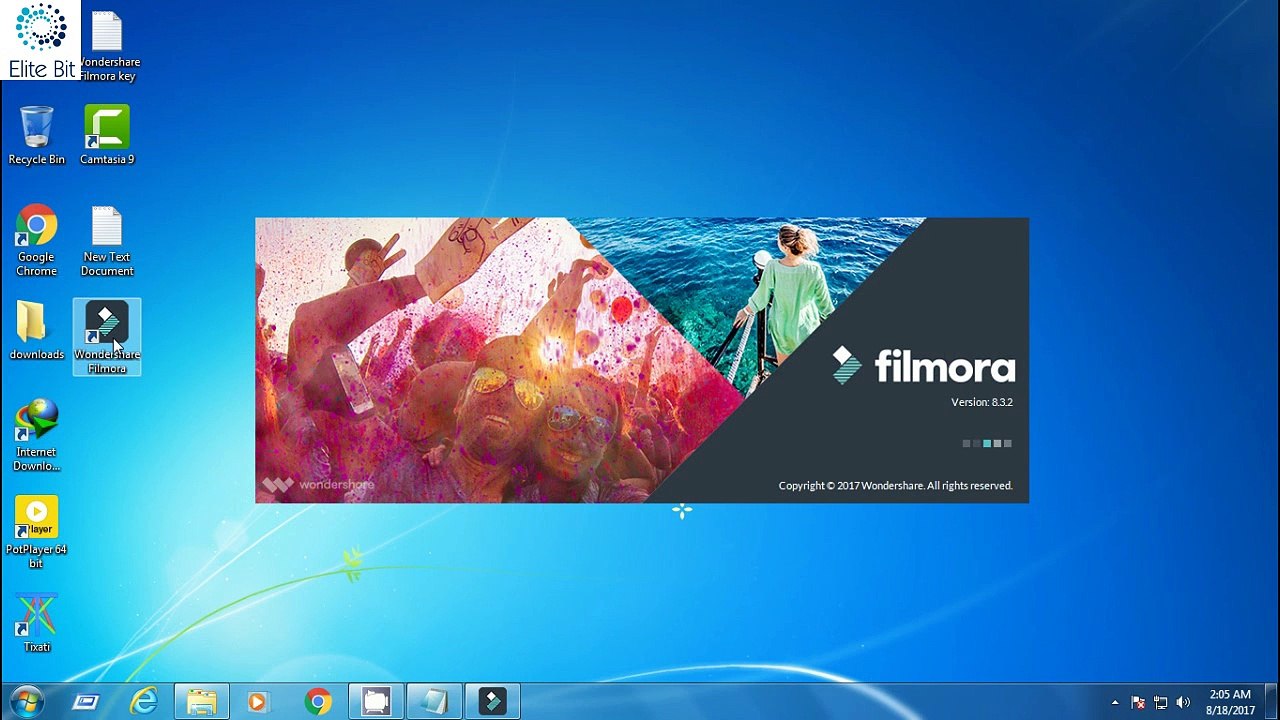Switch to the Camtasia recorder taskbar button
This screenshot has width=1280, height=720.
376,702
